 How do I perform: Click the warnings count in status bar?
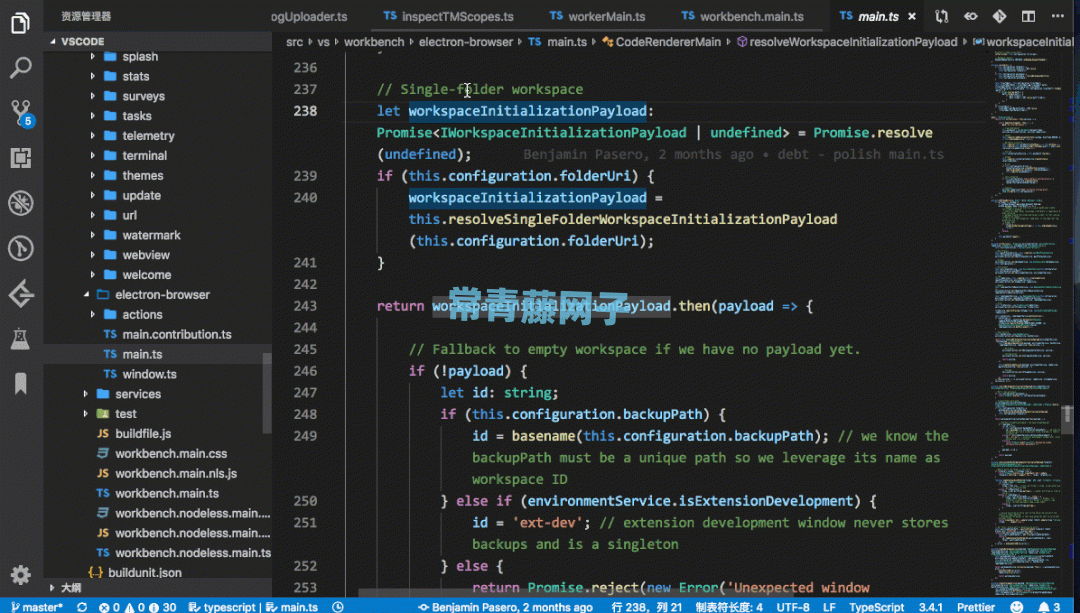click(134, 607)
